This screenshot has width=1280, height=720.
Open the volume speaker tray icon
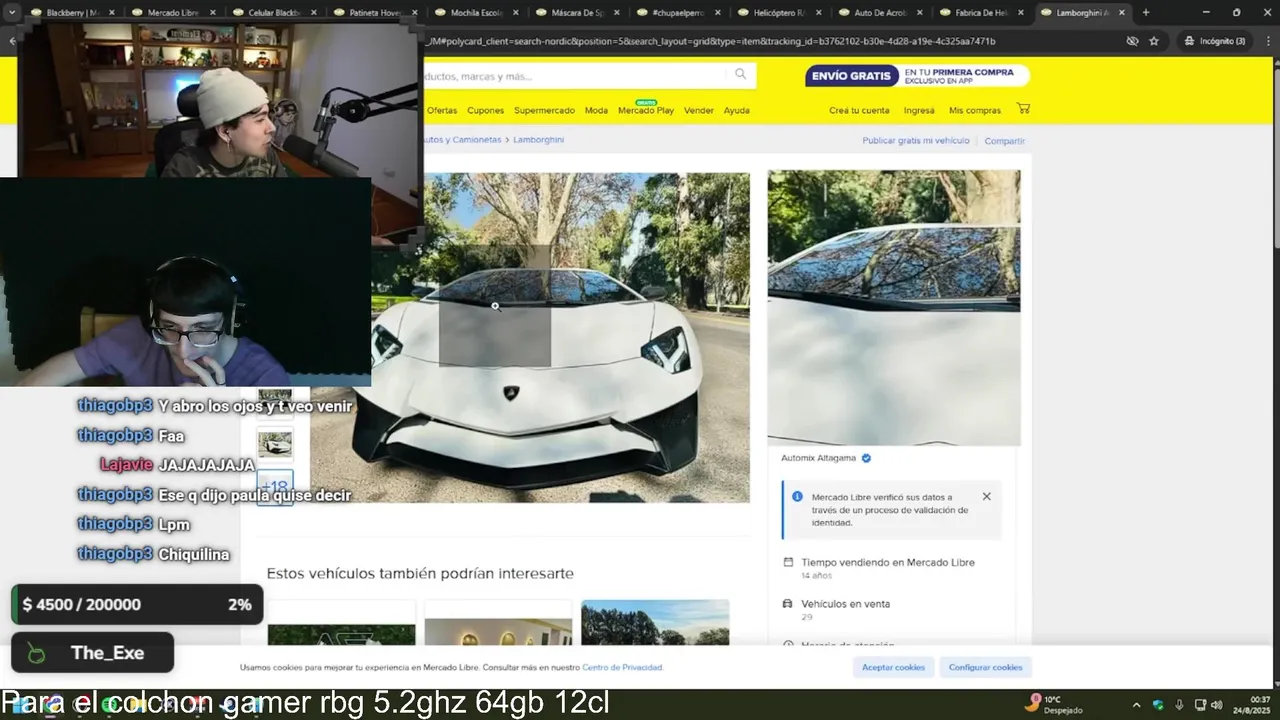1217,705
